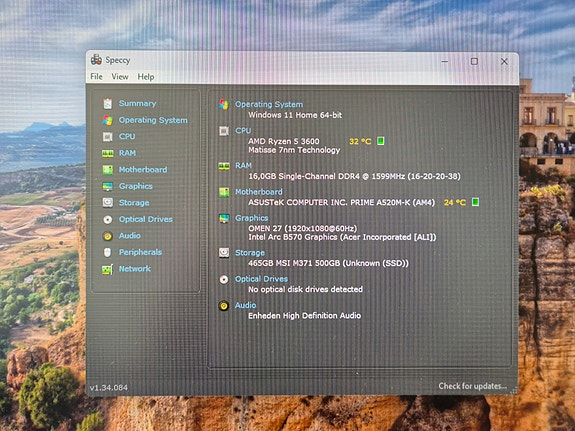Click Check for updates link

pyautogui.click(x=472, y=386)
